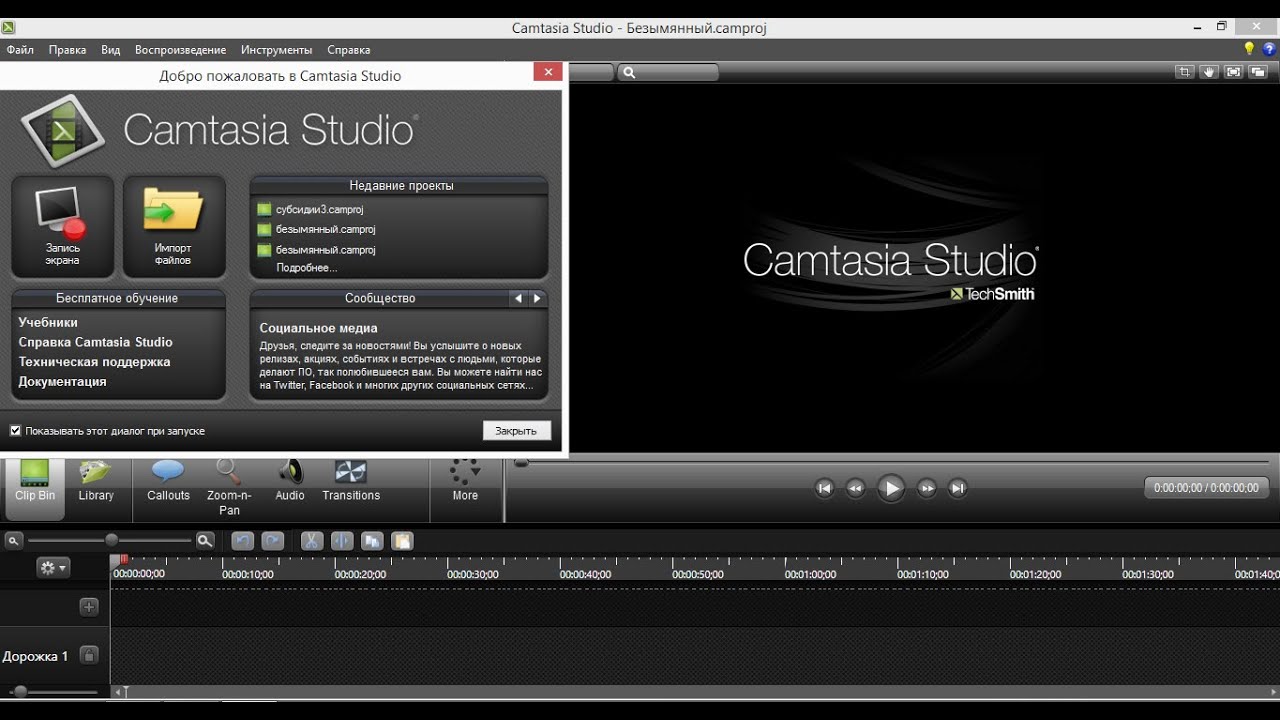Open Справка Camtasia Studio link
1280x720 pixels.
[x=95, y=342]
